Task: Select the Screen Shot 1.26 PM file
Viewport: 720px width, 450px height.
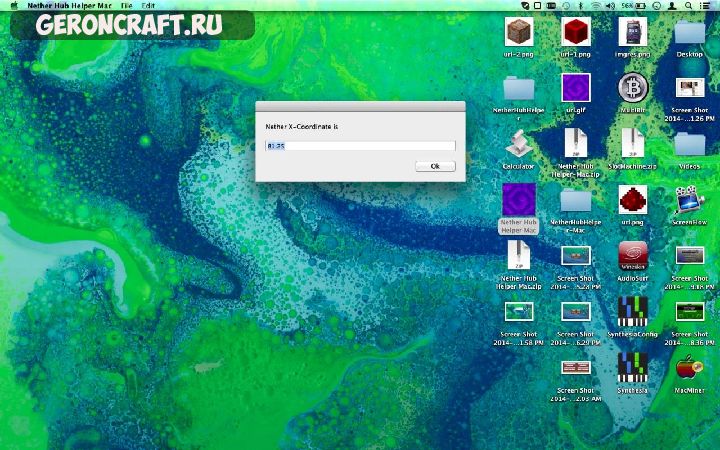Action: click(x=690, y=88)
